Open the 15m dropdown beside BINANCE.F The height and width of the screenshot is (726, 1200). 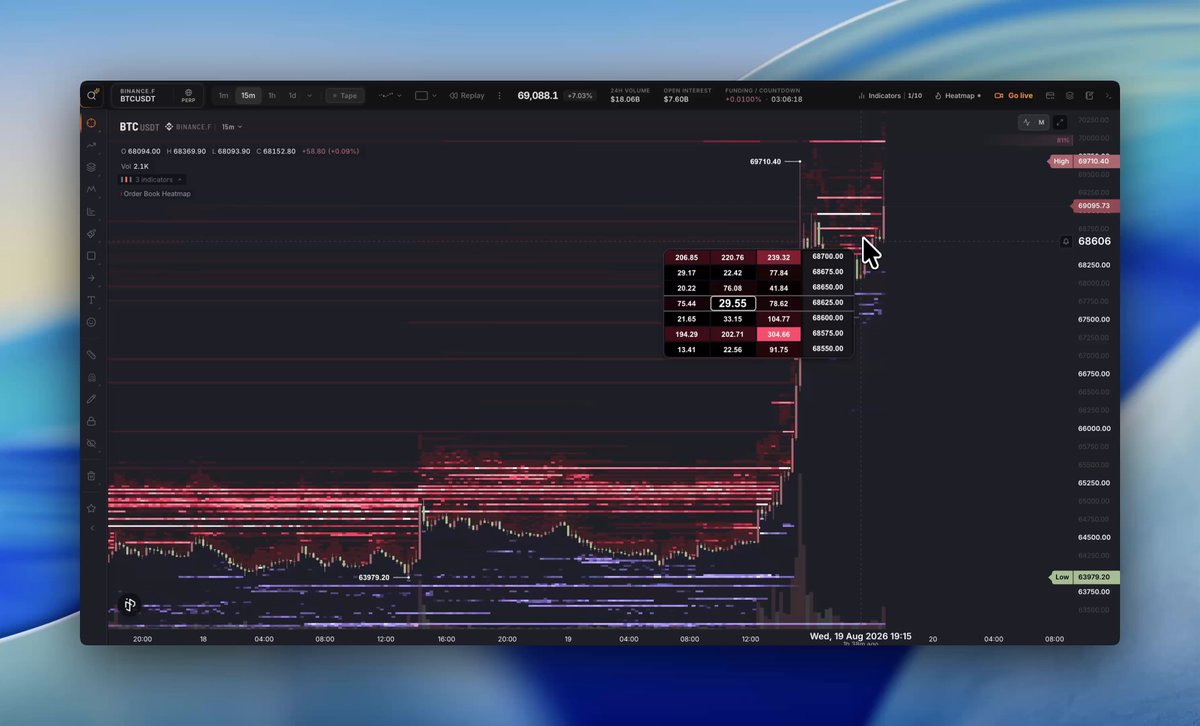pos(232,127)
